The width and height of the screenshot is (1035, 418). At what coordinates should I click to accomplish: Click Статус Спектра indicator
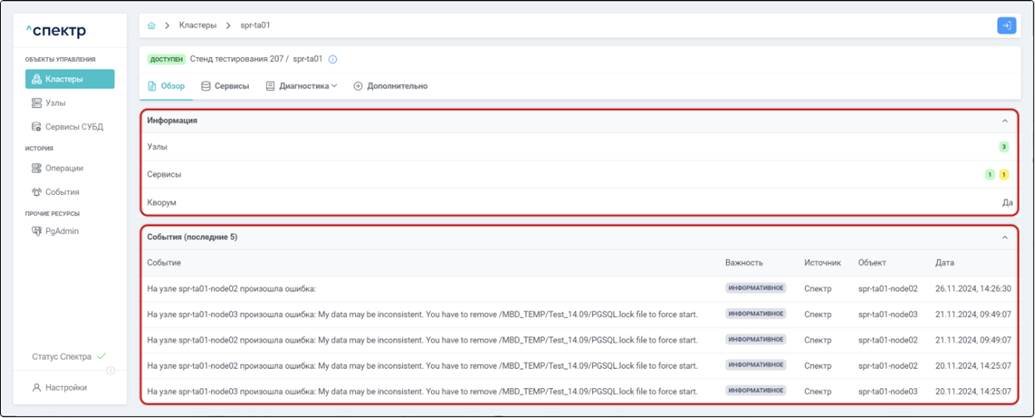68,357
